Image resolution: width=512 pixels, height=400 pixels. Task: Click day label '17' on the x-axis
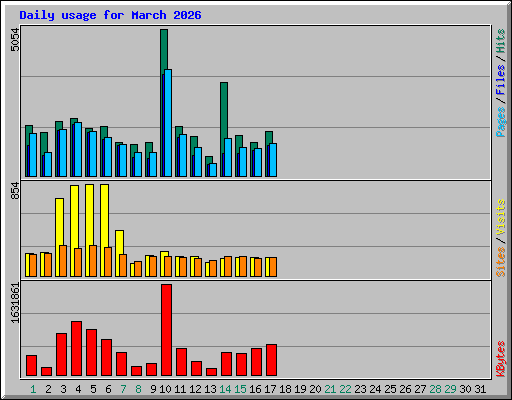pos(270,389)
